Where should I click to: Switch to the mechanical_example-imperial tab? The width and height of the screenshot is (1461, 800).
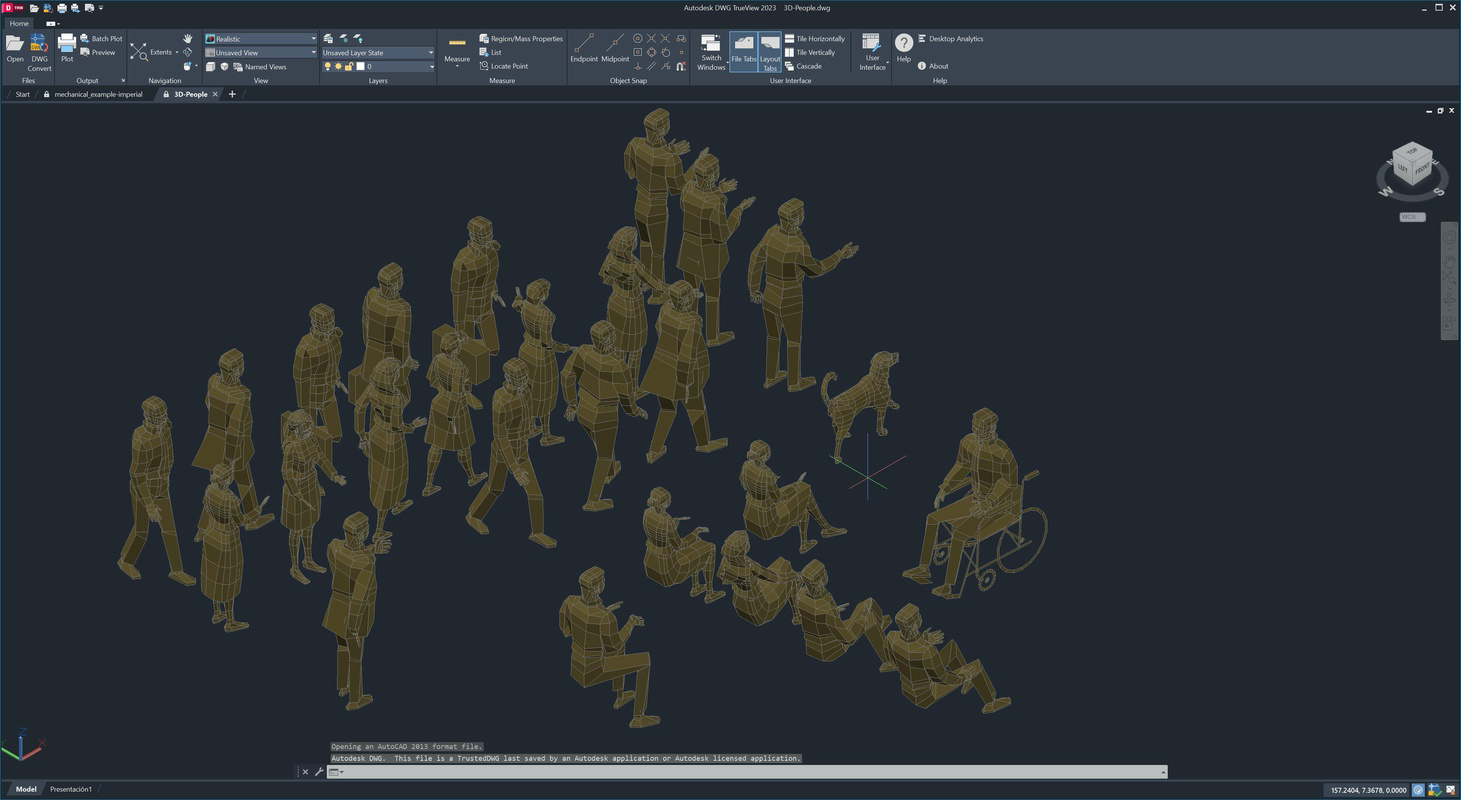click(x=97, y=94)
